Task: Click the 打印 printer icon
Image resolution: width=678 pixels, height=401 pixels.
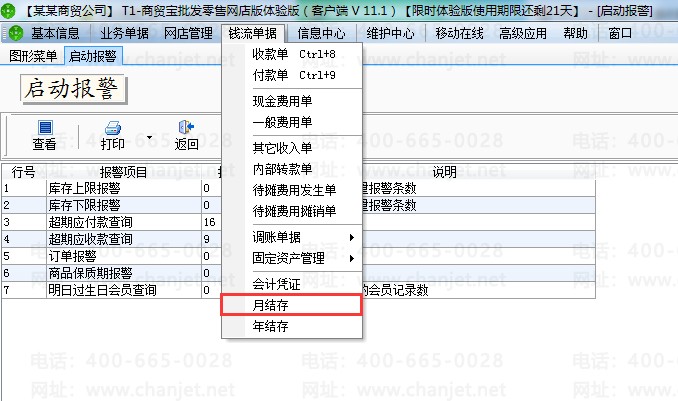Action: click(113, 128)
